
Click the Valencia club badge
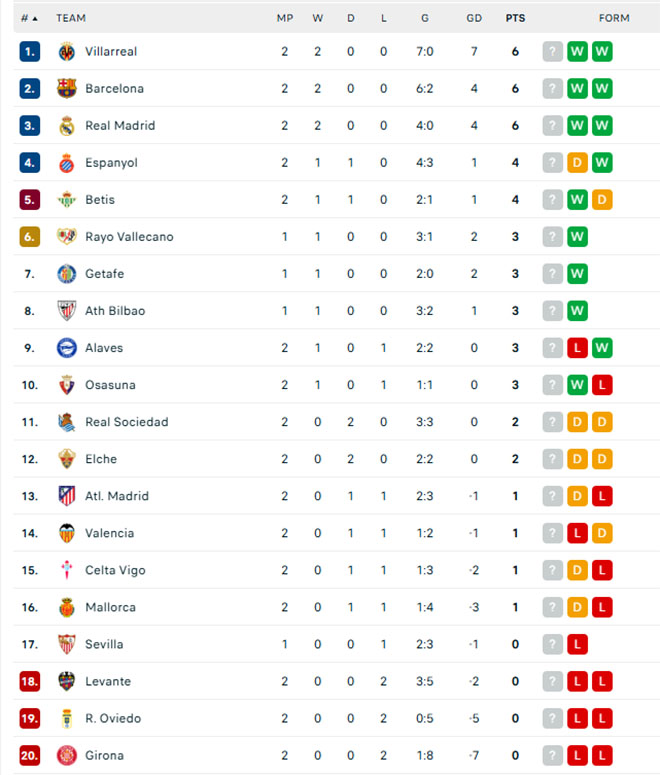(x=67, y=533)
